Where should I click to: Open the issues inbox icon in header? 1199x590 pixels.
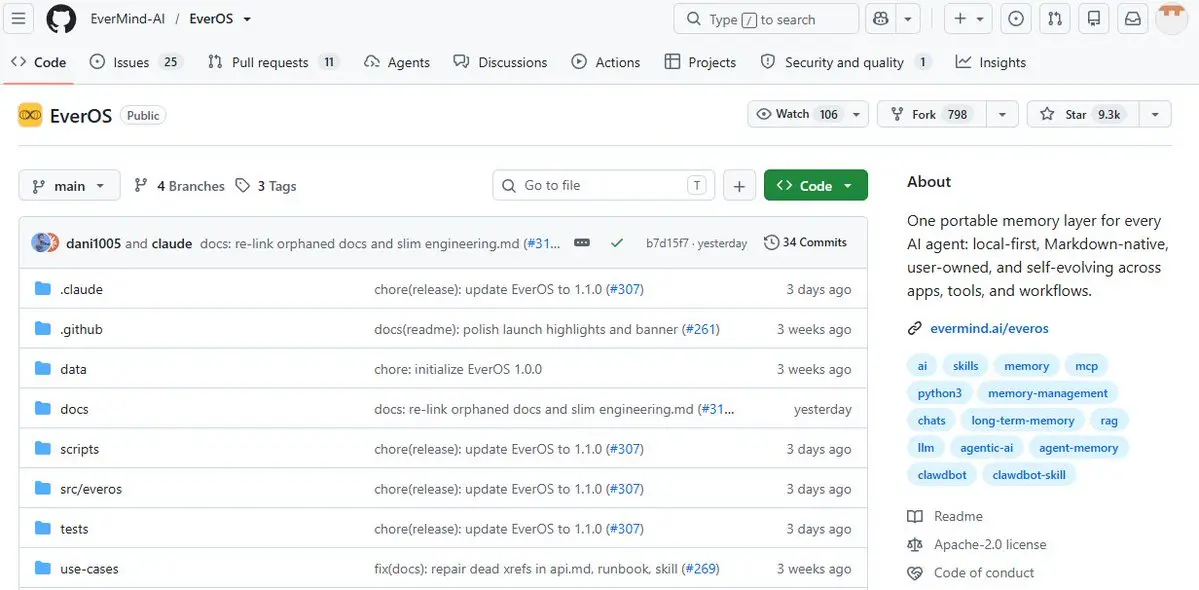tap(1015, 19)
